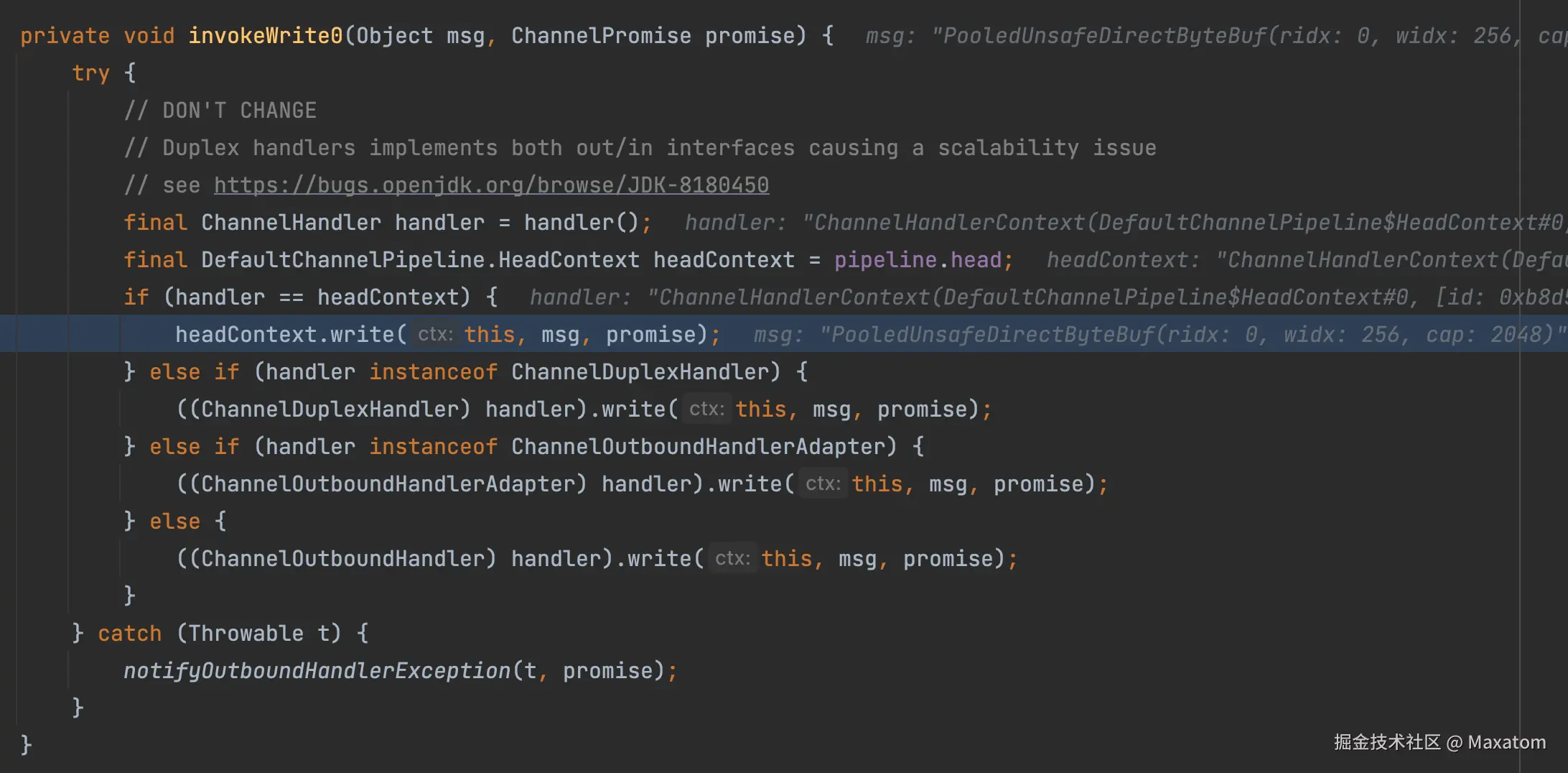Image resolution: width=1568 pixels, height=773 pixels.
Task: Click the ctx hint in the ChannelOutboundHandler cast line
Action: point(732,559)
